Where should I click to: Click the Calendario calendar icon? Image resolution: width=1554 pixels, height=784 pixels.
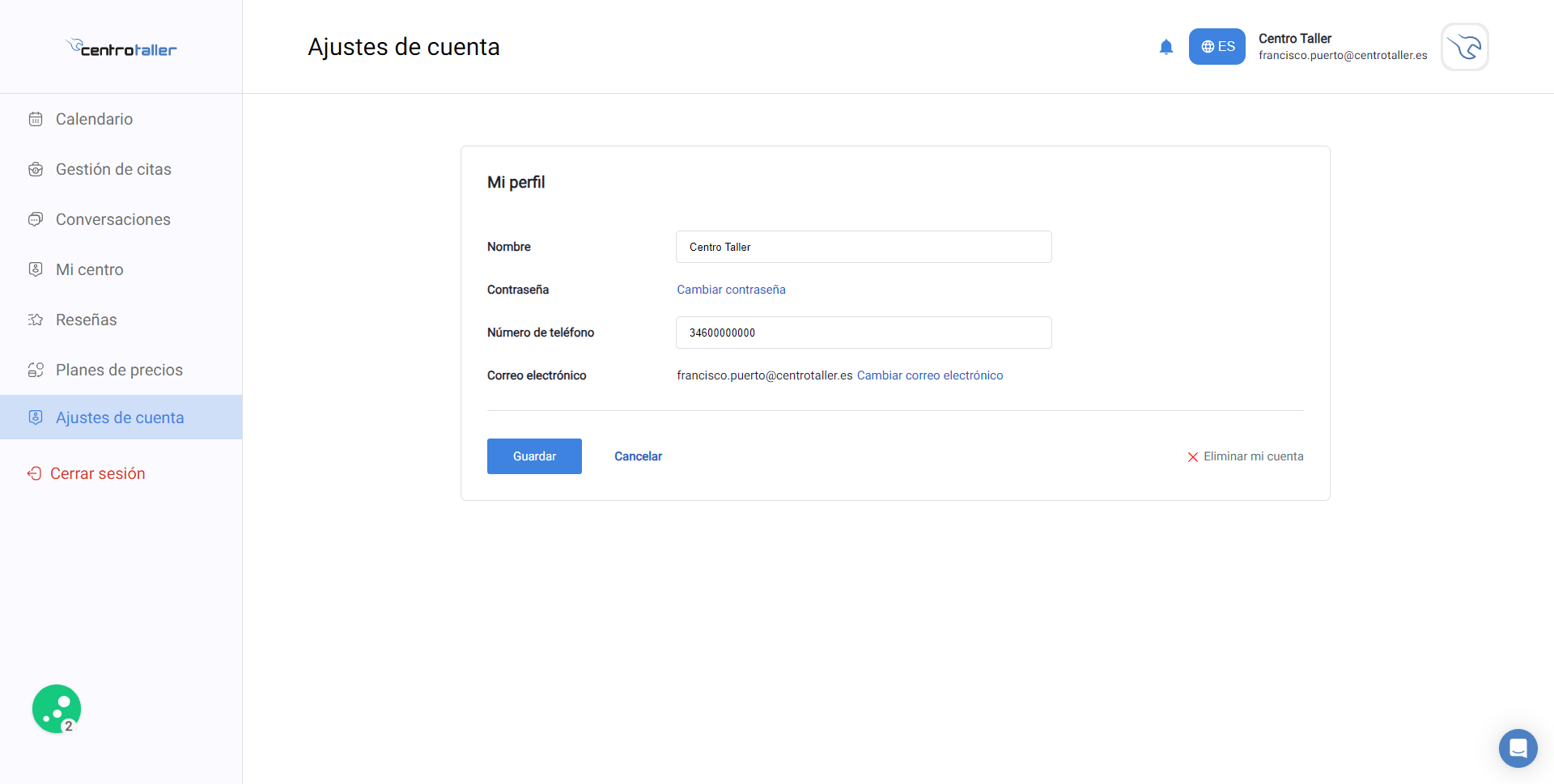point(35,118)
